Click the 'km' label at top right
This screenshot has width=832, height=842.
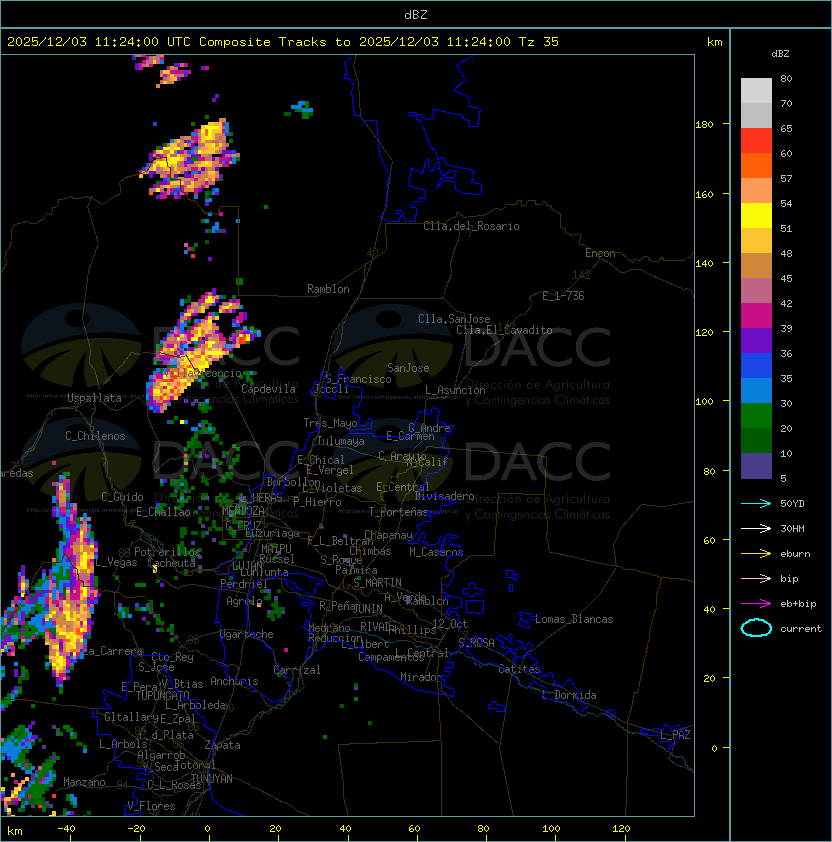714,42
